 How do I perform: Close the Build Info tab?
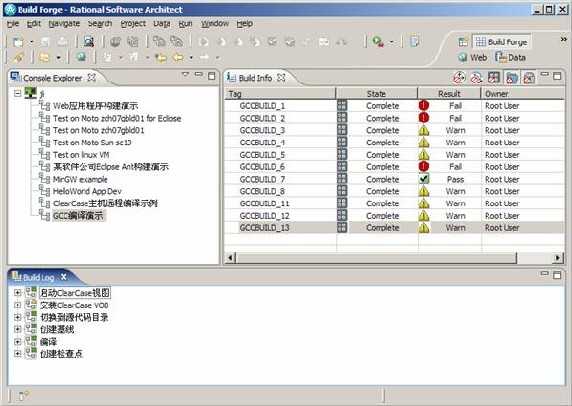point(281,78)
